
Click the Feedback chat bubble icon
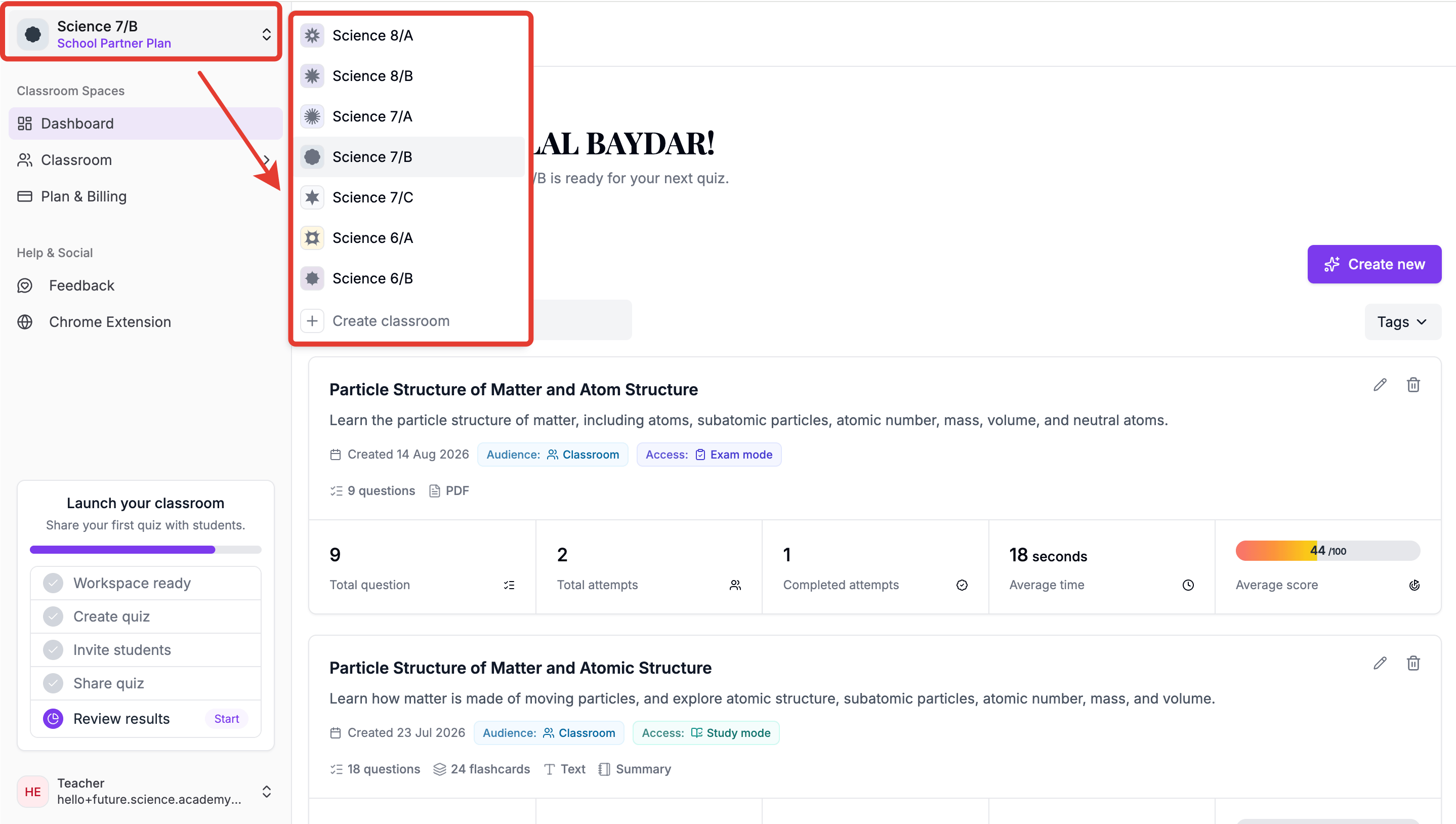[25, 286]
